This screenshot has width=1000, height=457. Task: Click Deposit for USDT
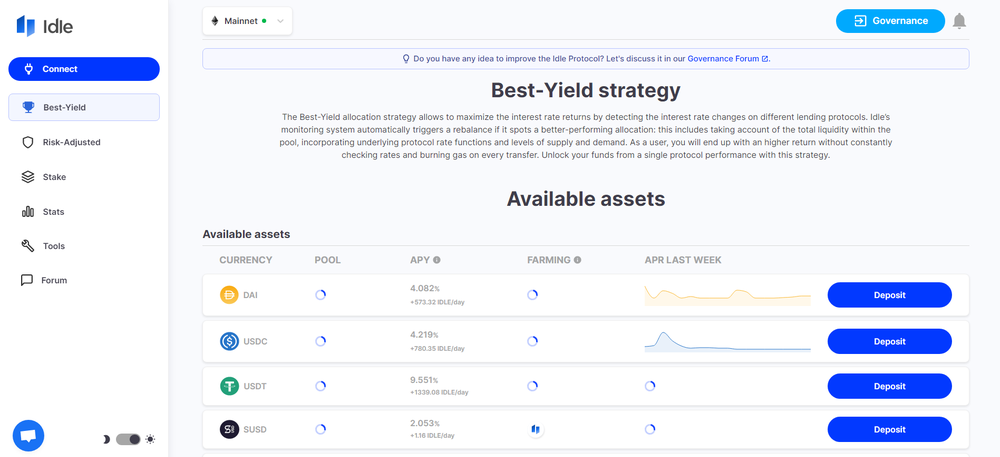pyautogui.click(x=890, y=386)
